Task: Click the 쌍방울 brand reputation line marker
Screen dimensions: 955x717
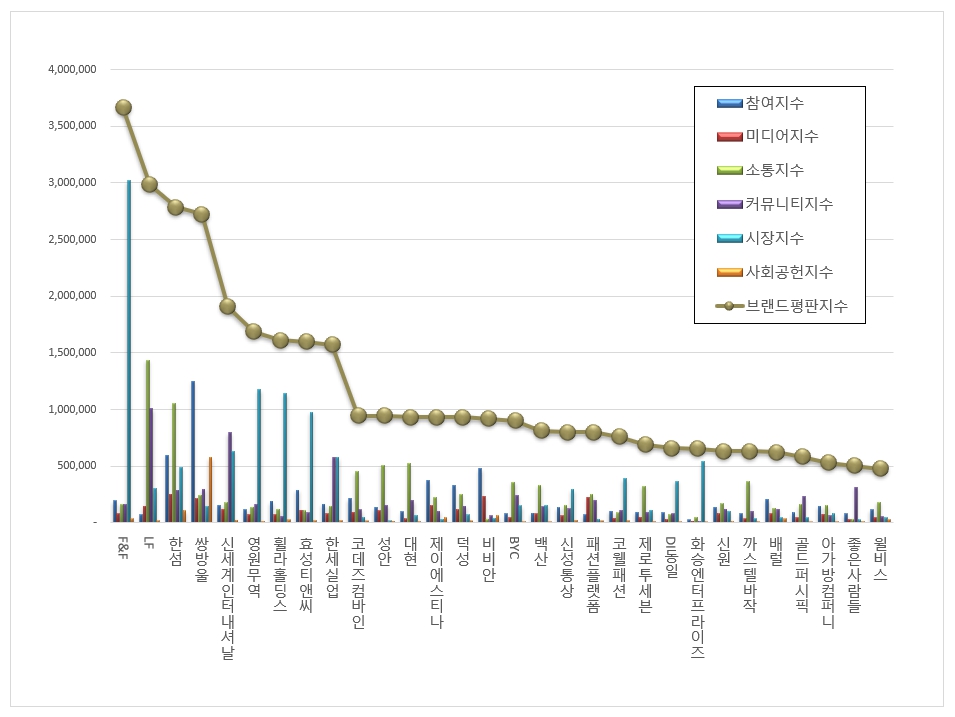Action: (202, 214)
